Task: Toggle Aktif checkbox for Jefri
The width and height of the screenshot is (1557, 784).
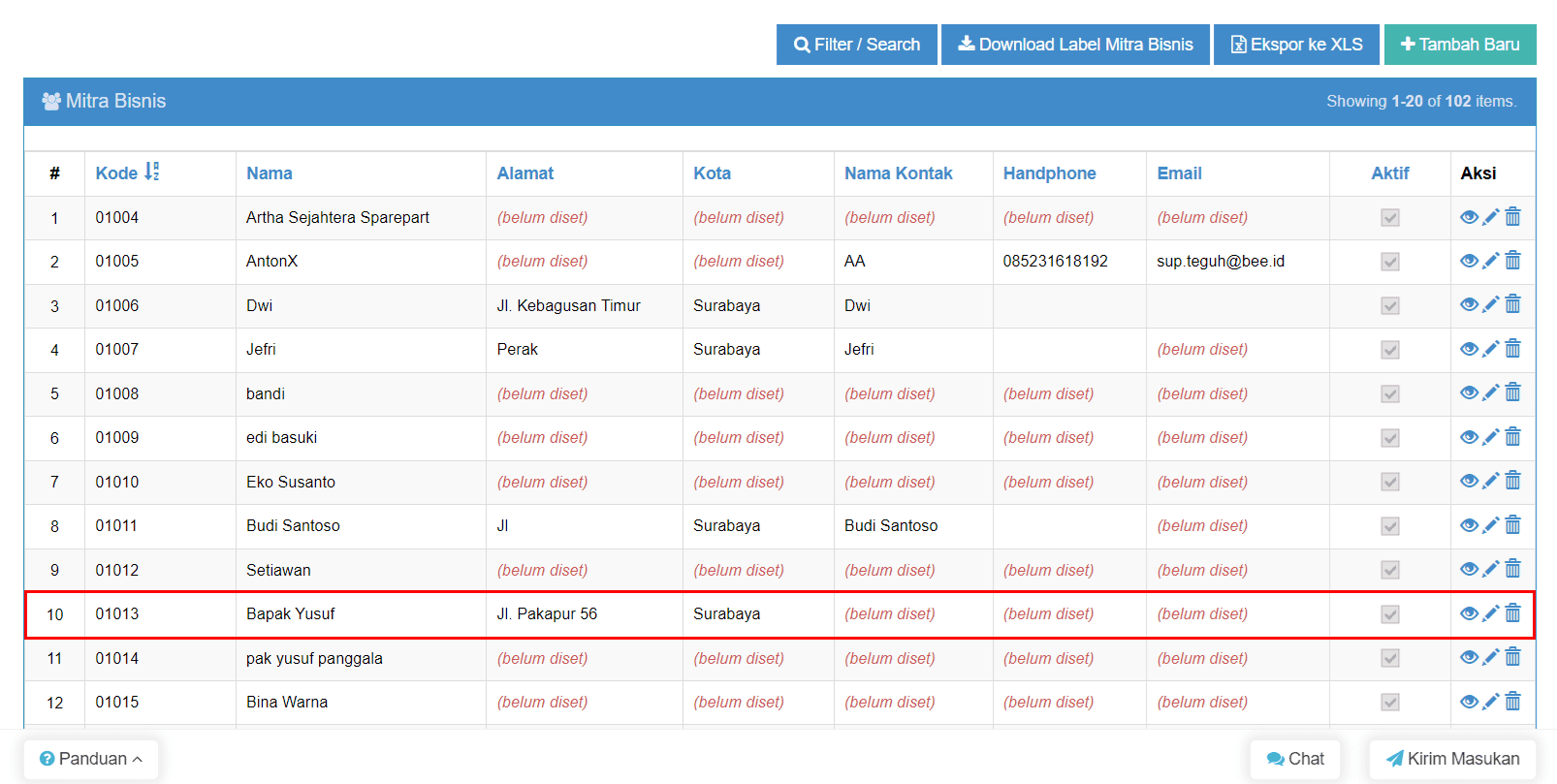Action: coord(1390,350)
